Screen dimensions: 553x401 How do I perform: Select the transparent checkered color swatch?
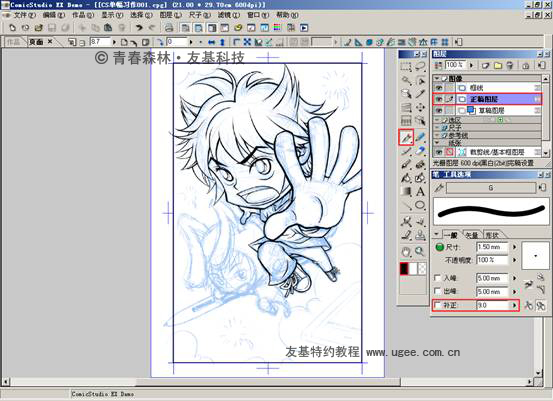click(x=422, y=269)
